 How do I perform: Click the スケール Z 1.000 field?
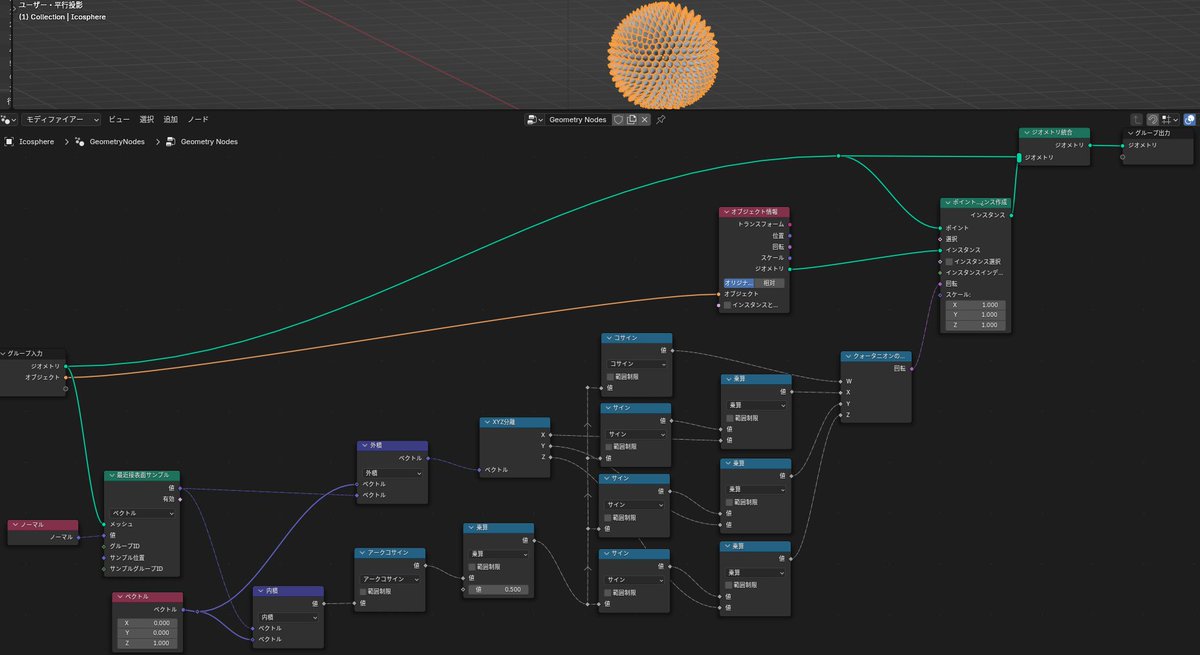[975, 325]
